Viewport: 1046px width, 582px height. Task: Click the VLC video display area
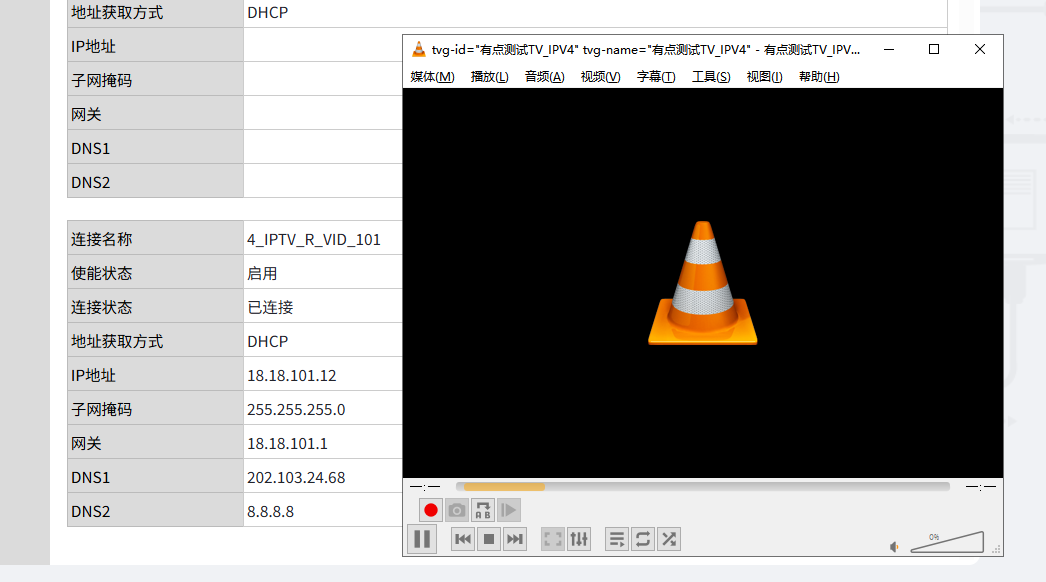coord(702,282)
